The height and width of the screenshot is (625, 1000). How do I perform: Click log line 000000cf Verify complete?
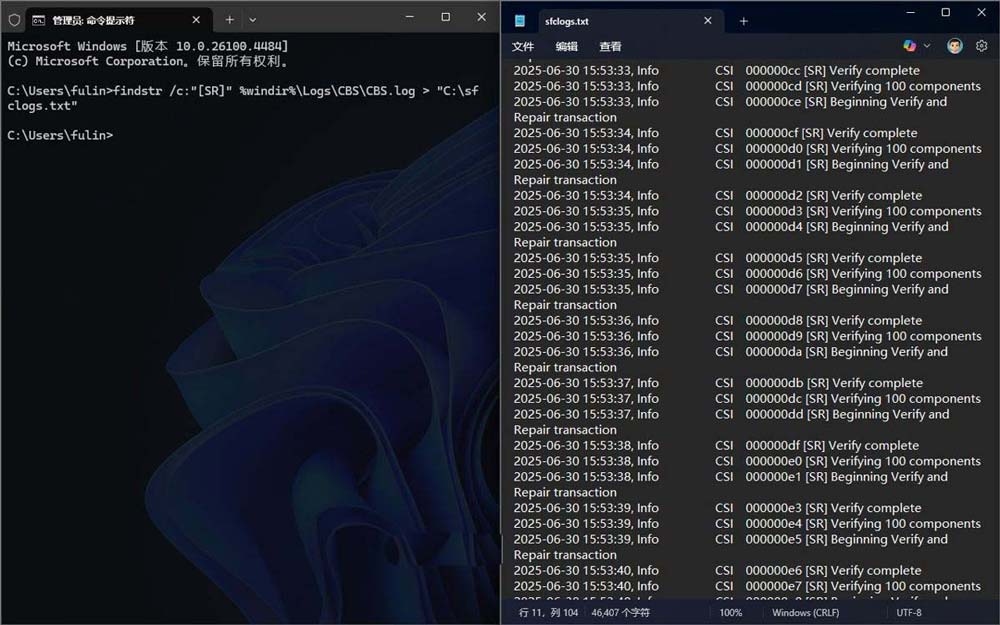coord(716,133)
